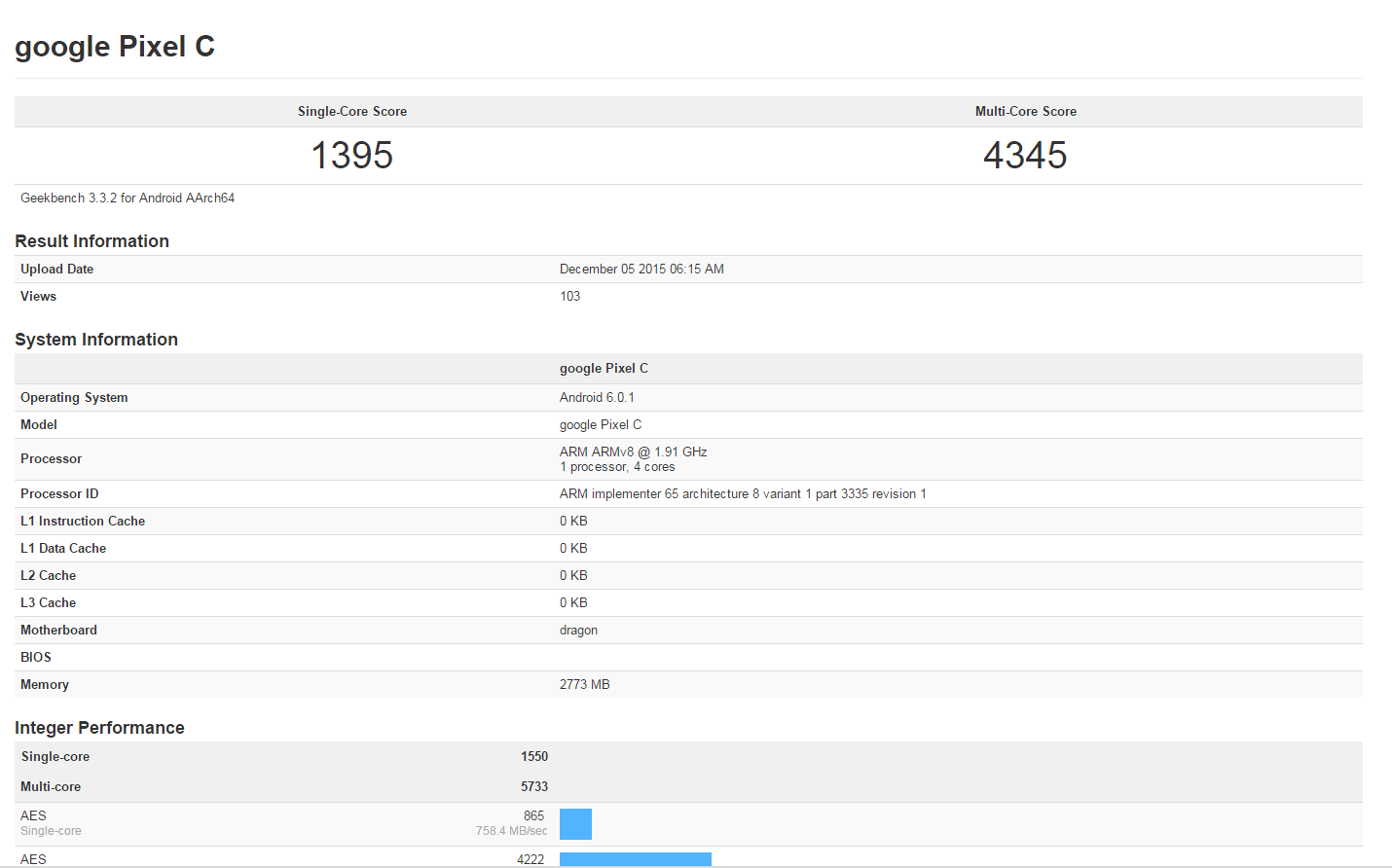The height and width of the screenshot is (868, 1392).
Task: Select the memory value '2773 MB'
Action: 585,685
